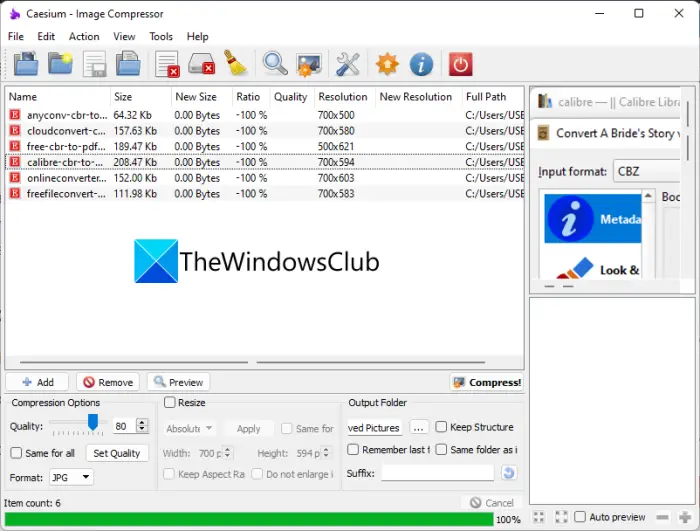Select the free-cbr-to-pdf row
700x531 pixels.
point(264,146)
